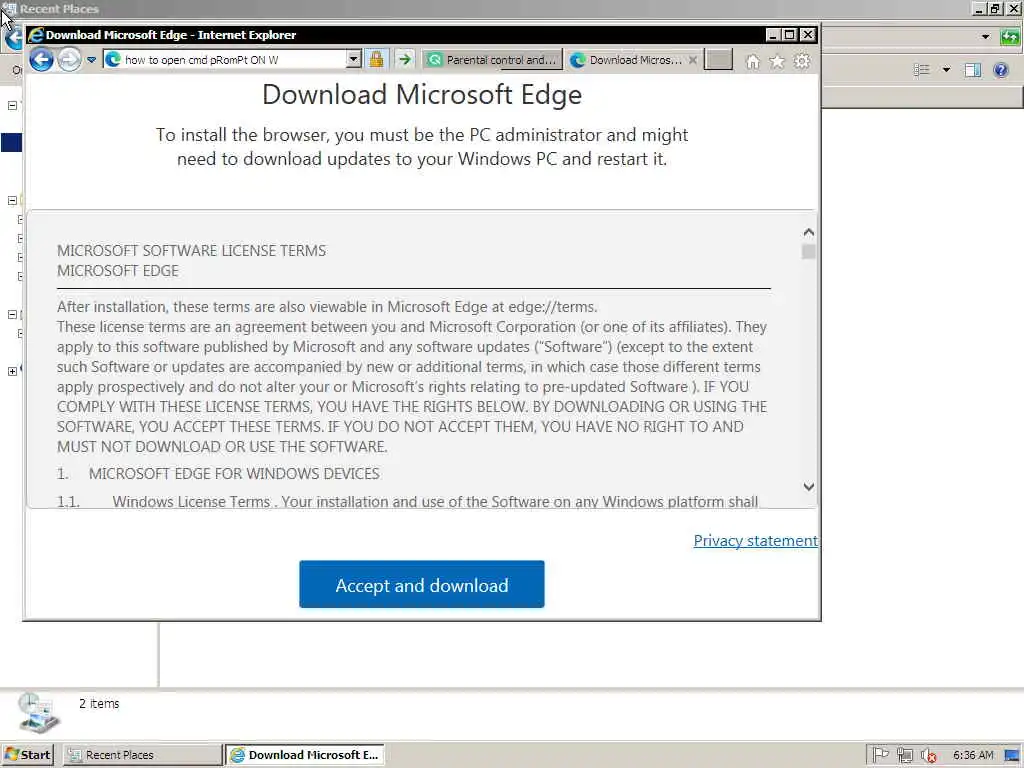Click Accept and download button

[x=422, y=584]
